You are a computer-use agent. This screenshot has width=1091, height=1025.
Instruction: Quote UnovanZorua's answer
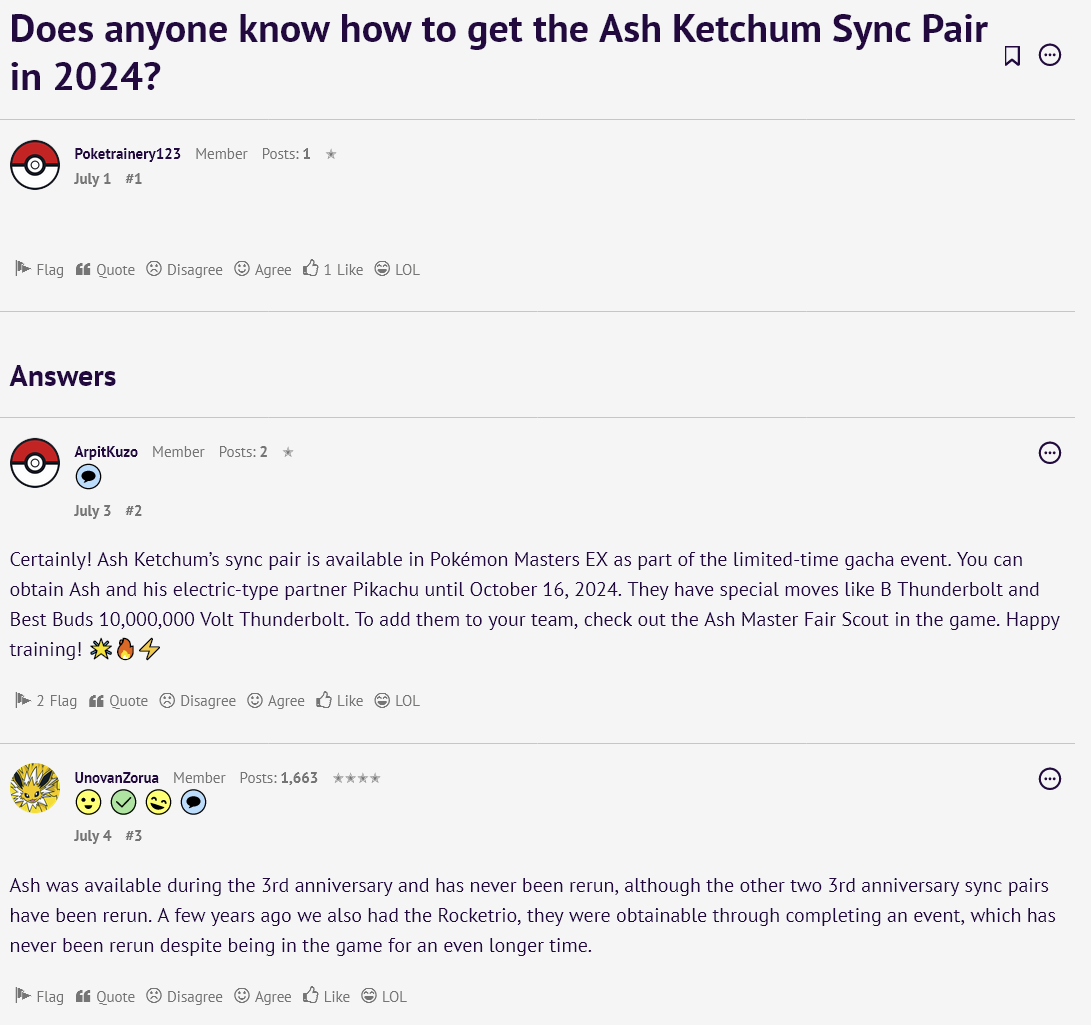[105, 996]
